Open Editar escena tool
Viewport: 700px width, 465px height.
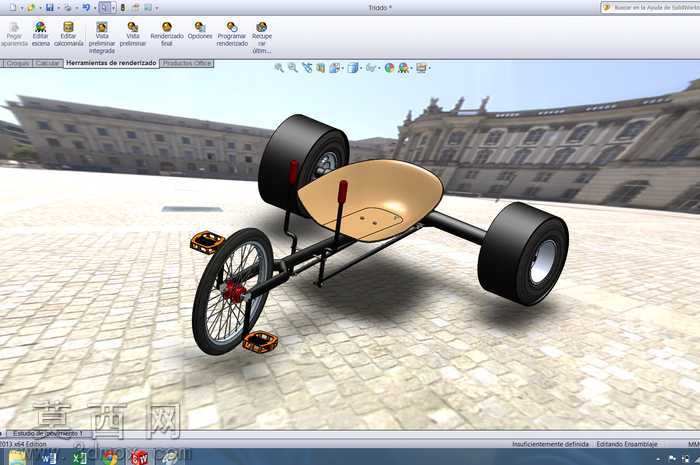pyautogui.click(x=41, y=34)
